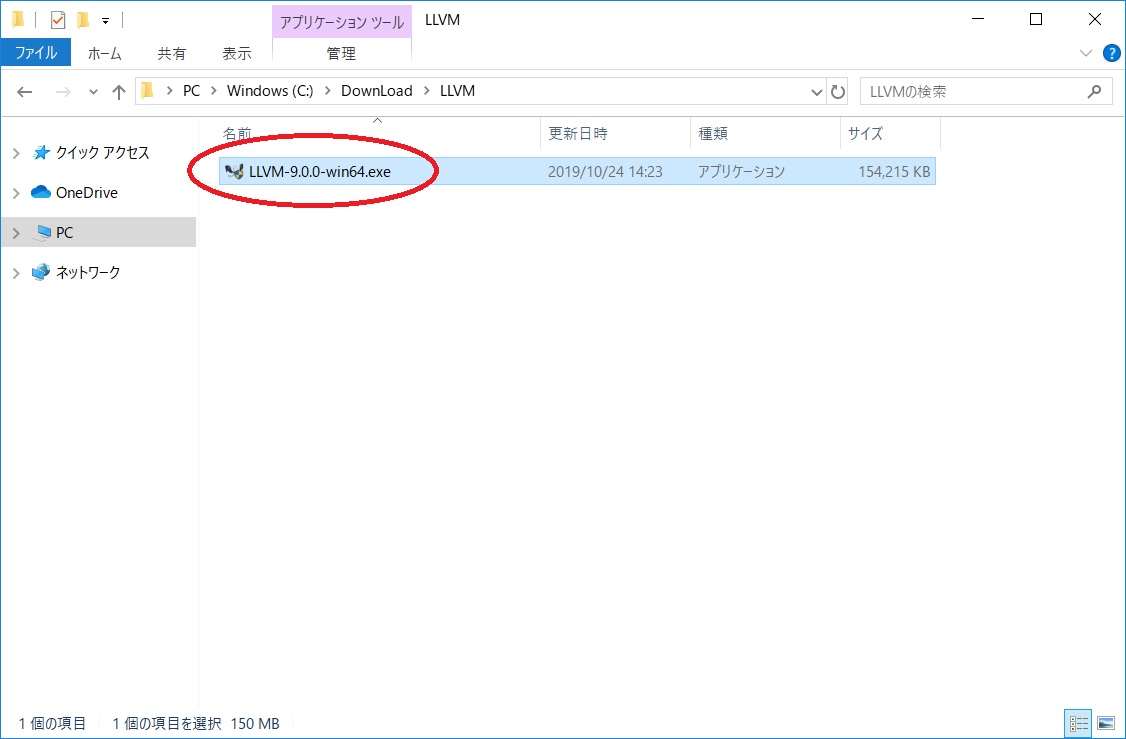Click the back navigation button

tap(24, 91)
